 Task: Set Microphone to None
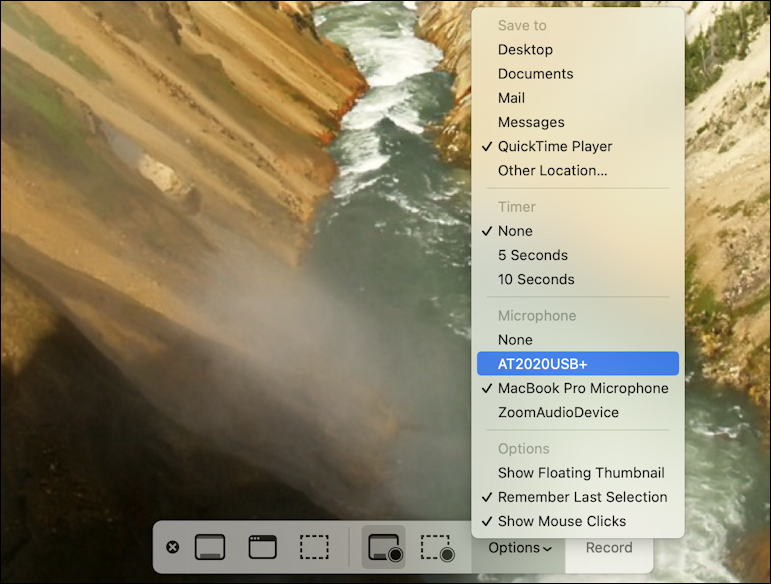[578, 340]
